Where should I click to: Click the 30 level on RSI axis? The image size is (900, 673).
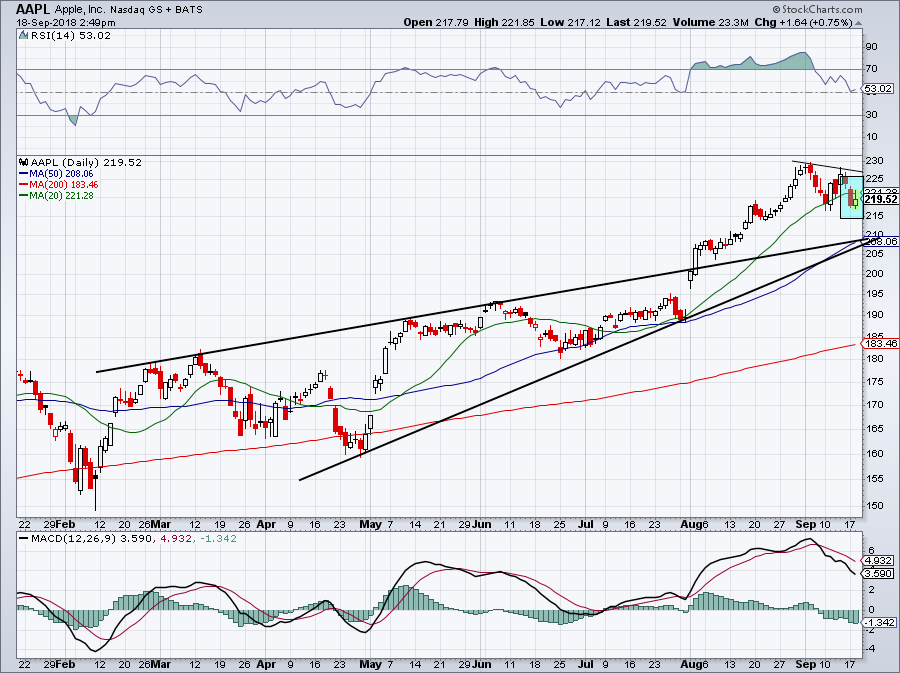tap(871, 115)
